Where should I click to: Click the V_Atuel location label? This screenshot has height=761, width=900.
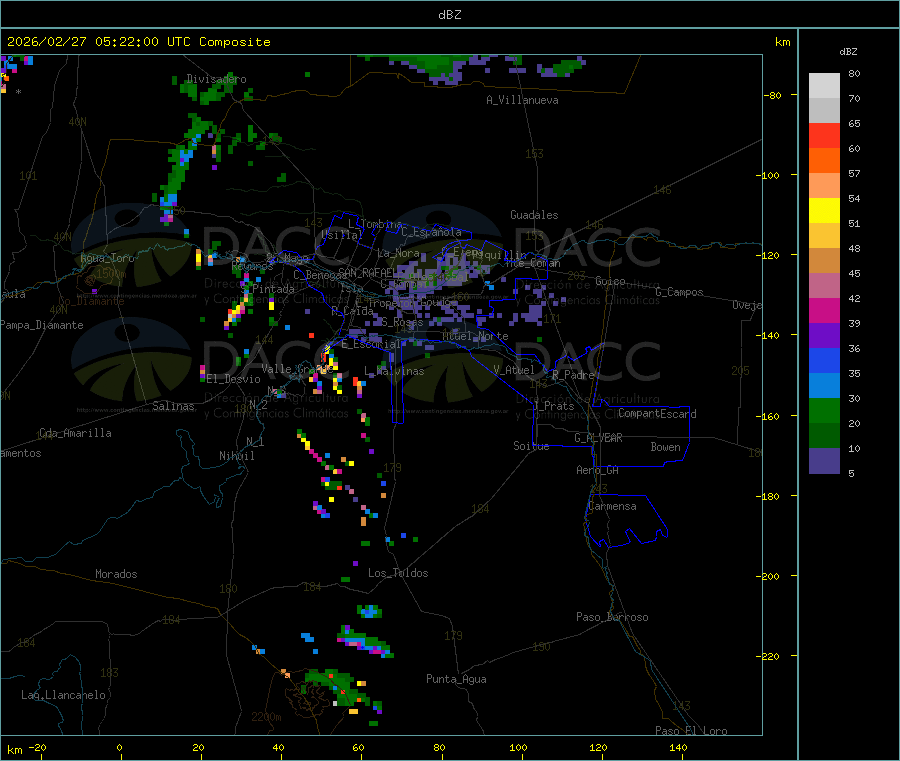click(x=514, y=370)
